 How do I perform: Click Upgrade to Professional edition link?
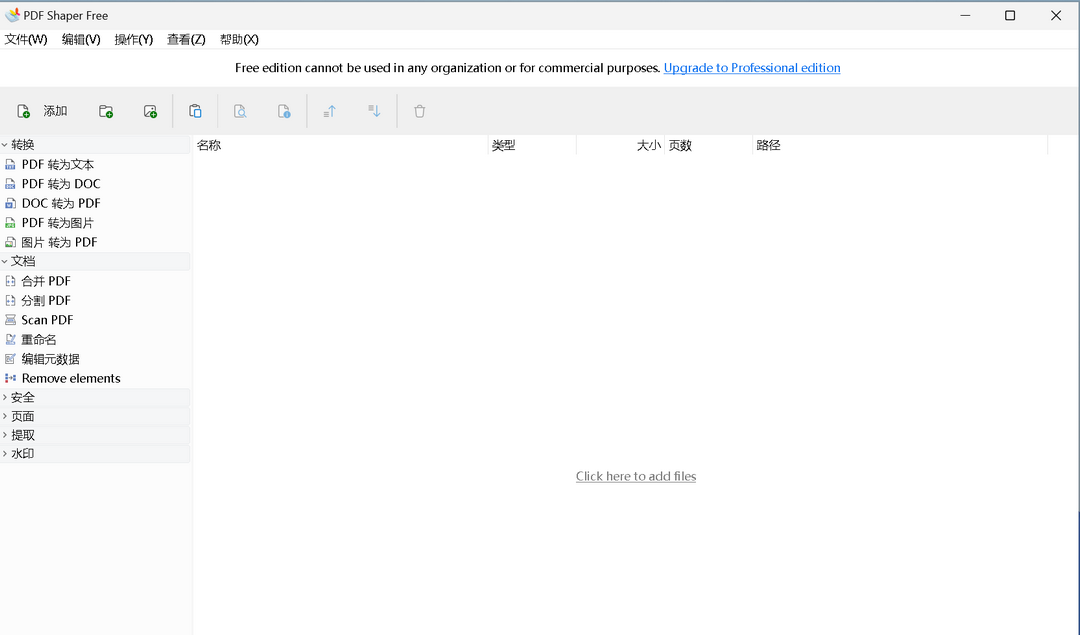click(x=752, y=68)
